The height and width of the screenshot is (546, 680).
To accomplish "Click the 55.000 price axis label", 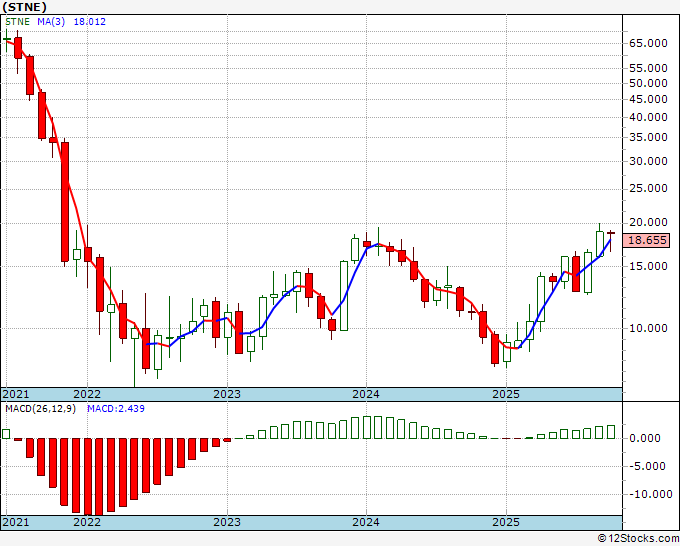I will 648,68.
